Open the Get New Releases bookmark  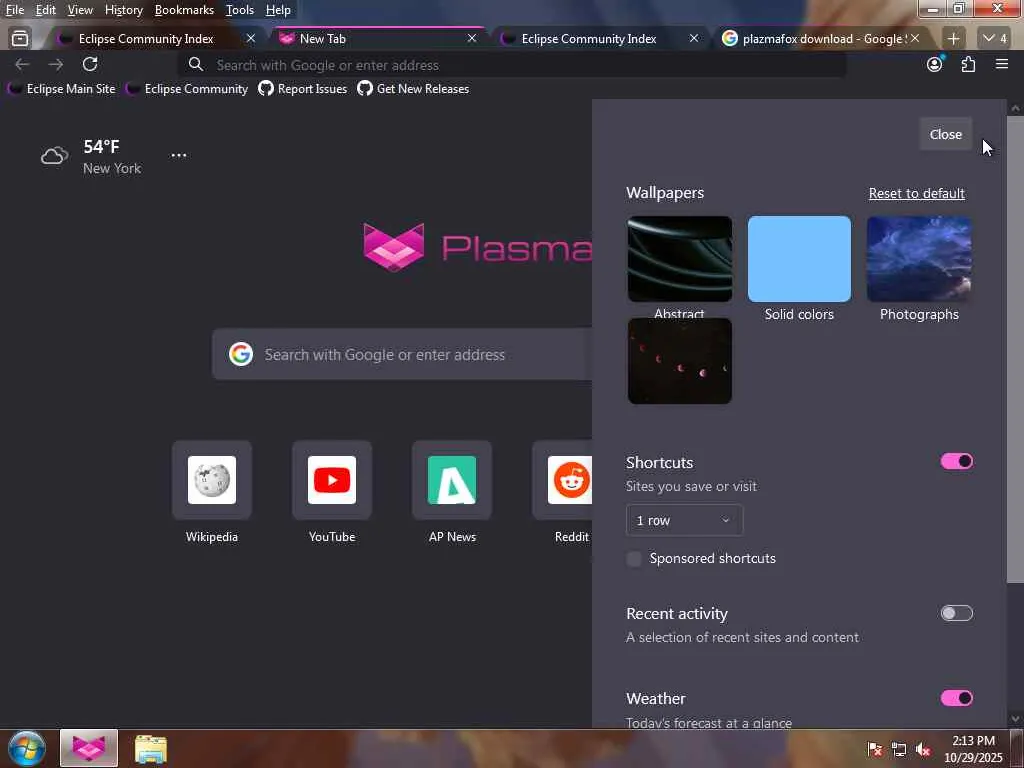(413, 89)
